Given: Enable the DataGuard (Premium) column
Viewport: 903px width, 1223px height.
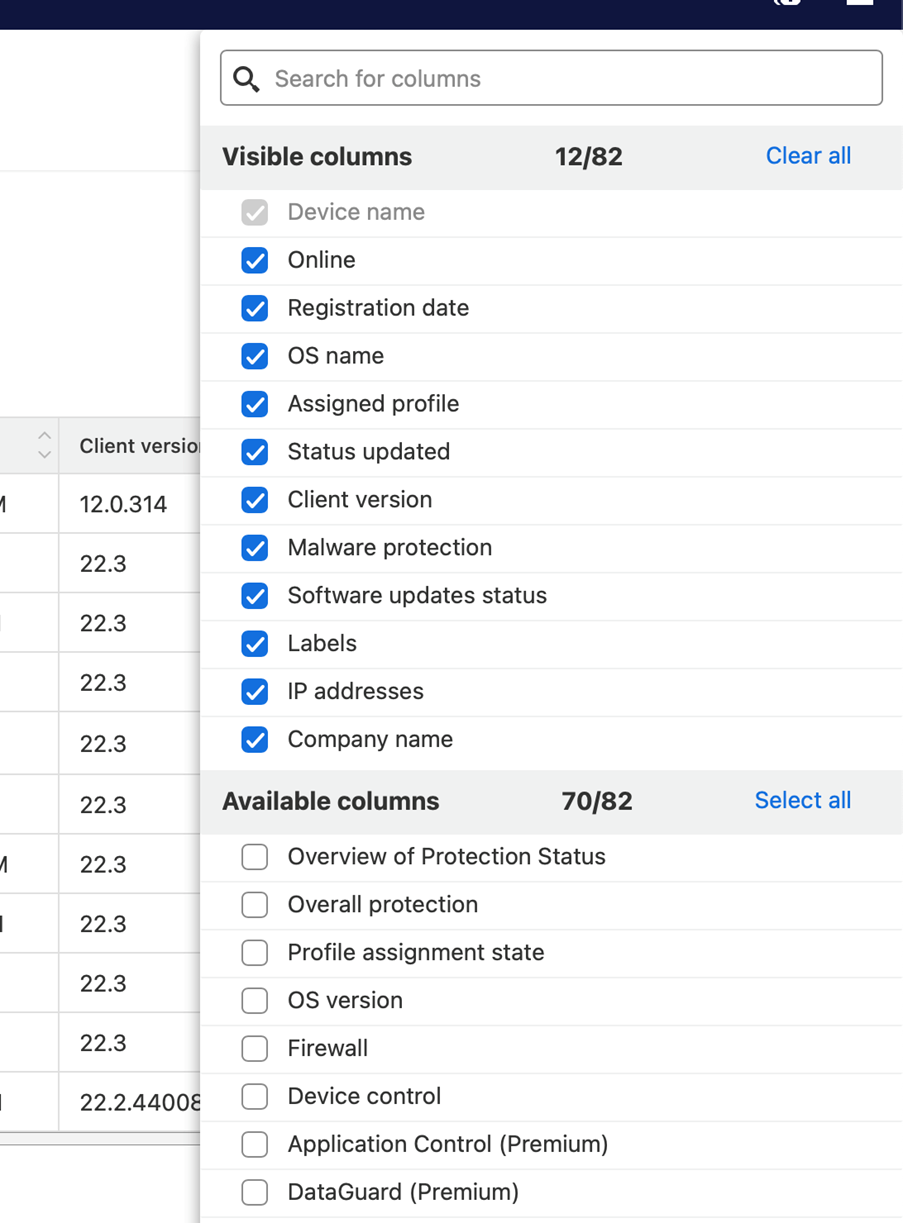Looking at the screenshot, I should pos(255,1193).
